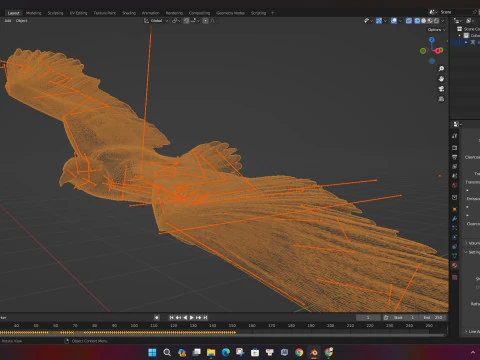Image resolution: width=480 pixels, height=360 pixels.
Task: Switch to material preview shading
Action: [430, 21]
